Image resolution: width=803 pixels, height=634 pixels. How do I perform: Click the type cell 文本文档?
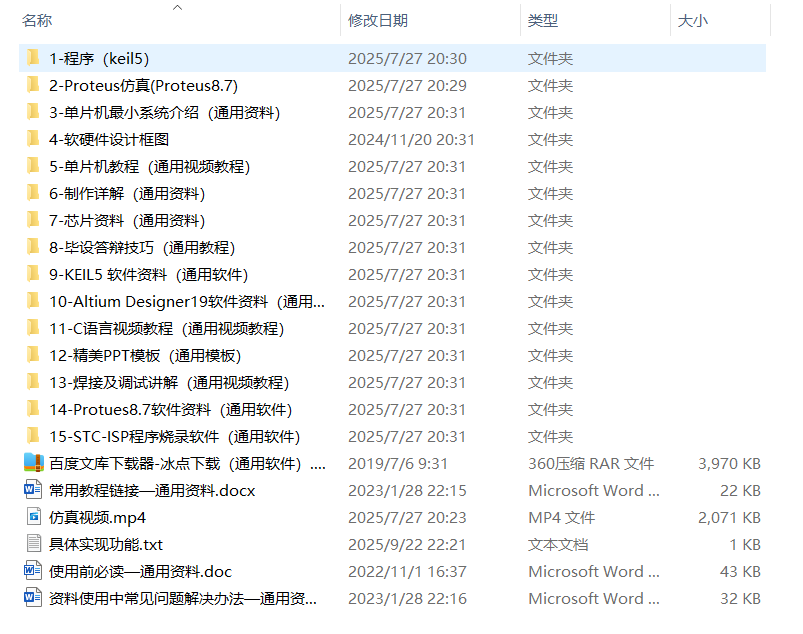(x=558, y=544)
